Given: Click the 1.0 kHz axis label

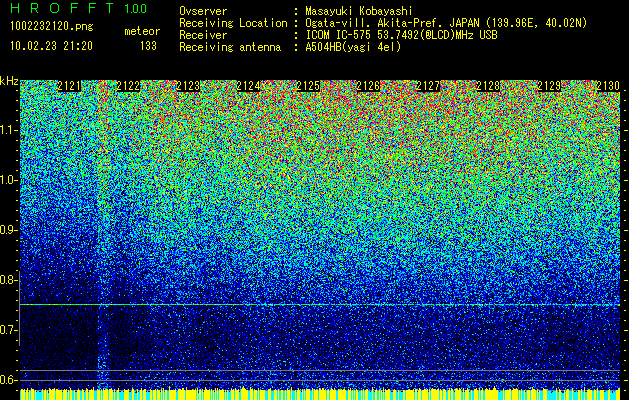Looking at the screenshot, I should [x=8, y=181].
